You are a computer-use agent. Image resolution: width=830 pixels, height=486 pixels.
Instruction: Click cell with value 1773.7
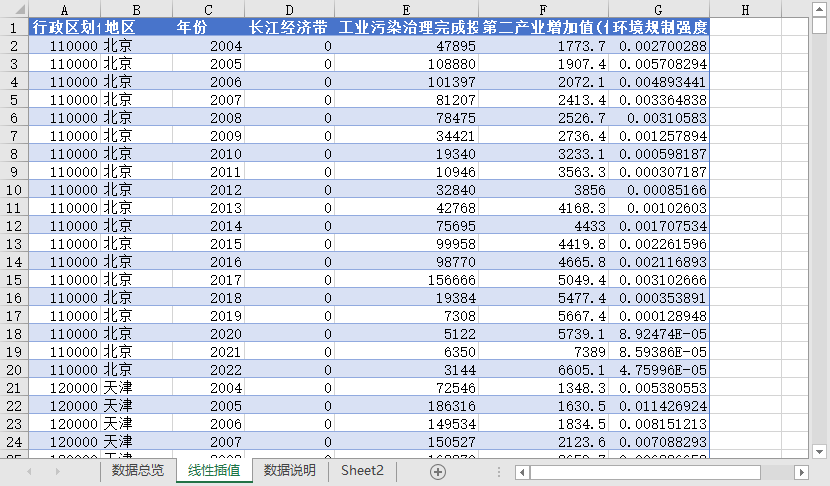[x=544, y=46]
